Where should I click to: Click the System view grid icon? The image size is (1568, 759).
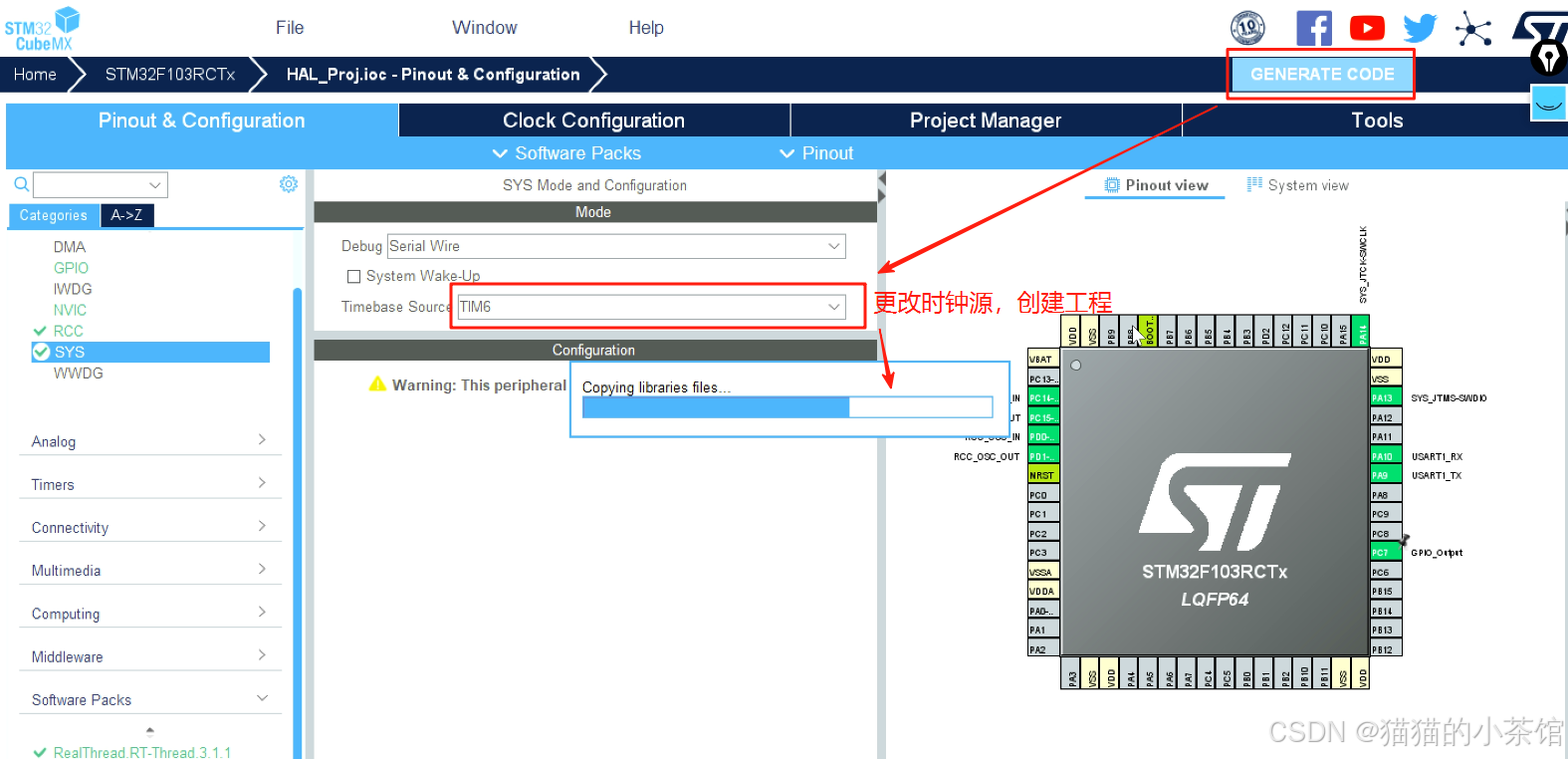1254,184
